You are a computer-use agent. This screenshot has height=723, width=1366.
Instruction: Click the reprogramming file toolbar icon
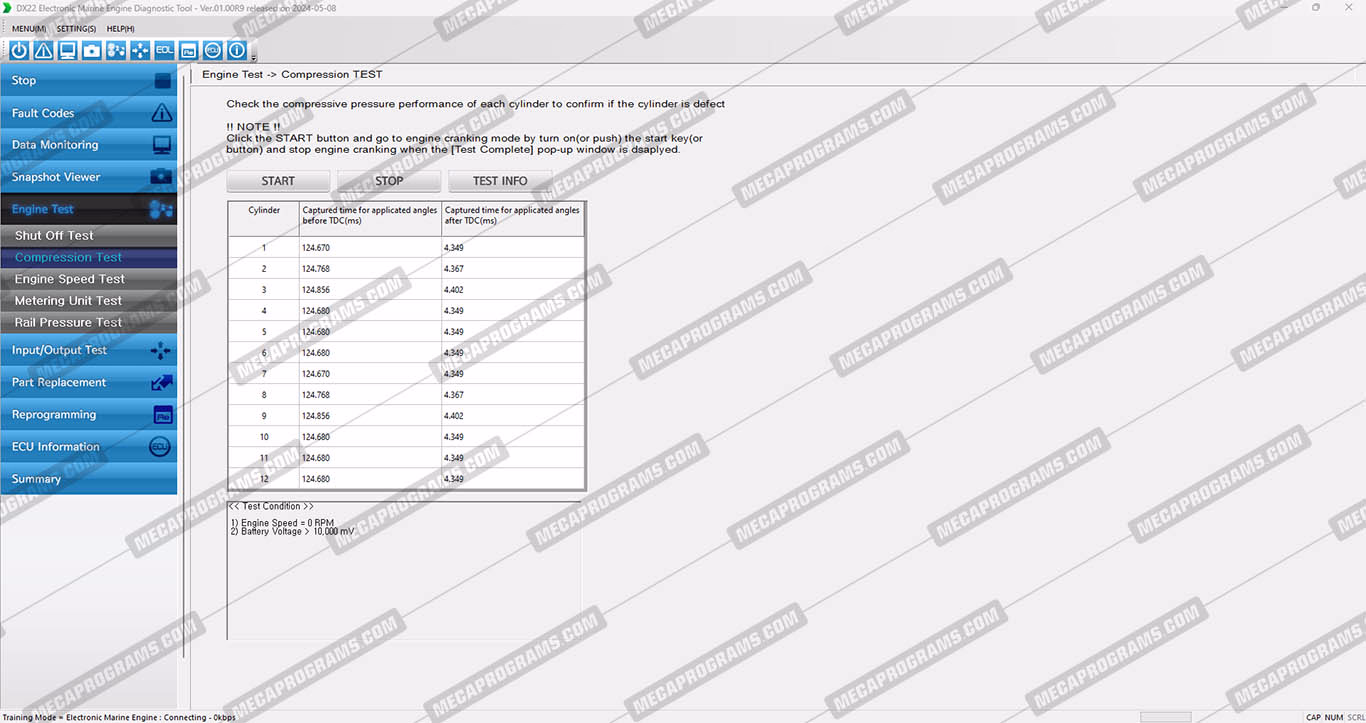[188, 50]
